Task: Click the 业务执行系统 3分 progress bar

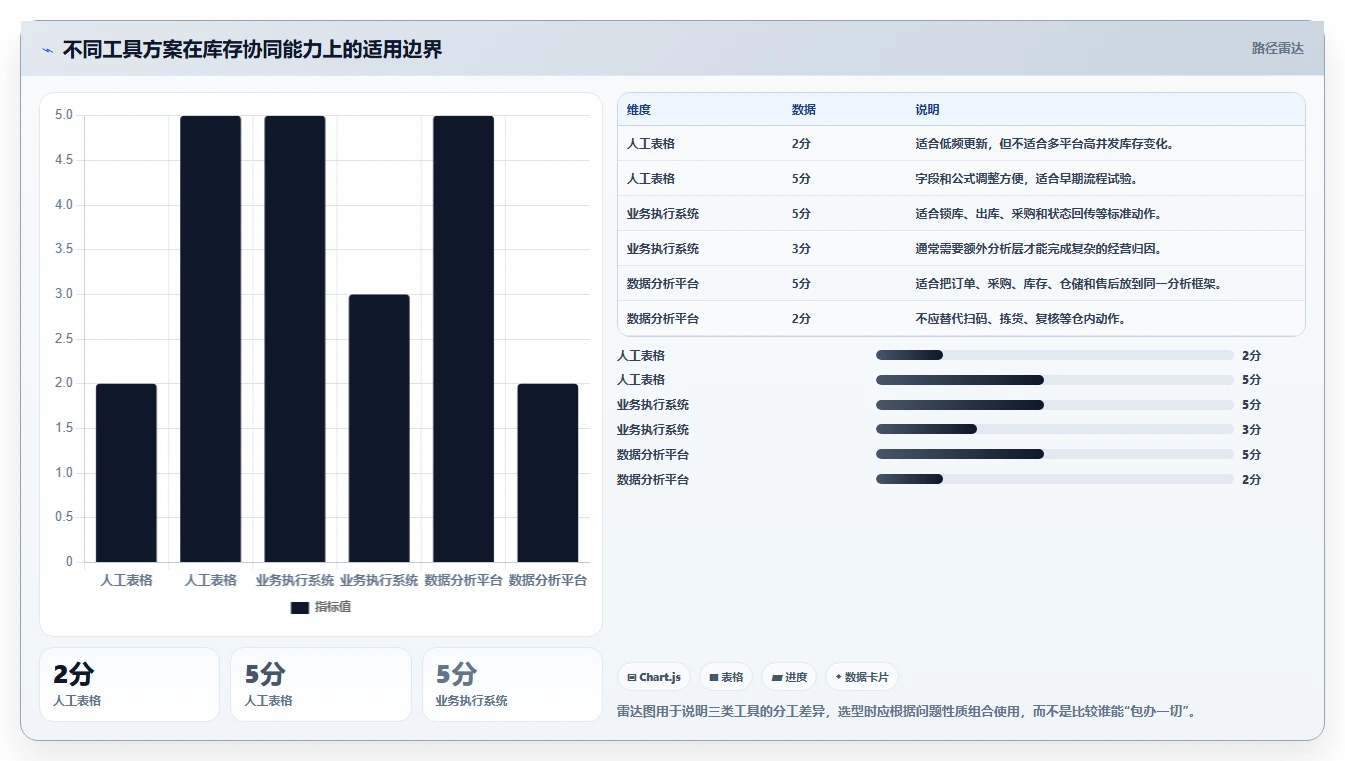Action: [x=1055, y=430]
